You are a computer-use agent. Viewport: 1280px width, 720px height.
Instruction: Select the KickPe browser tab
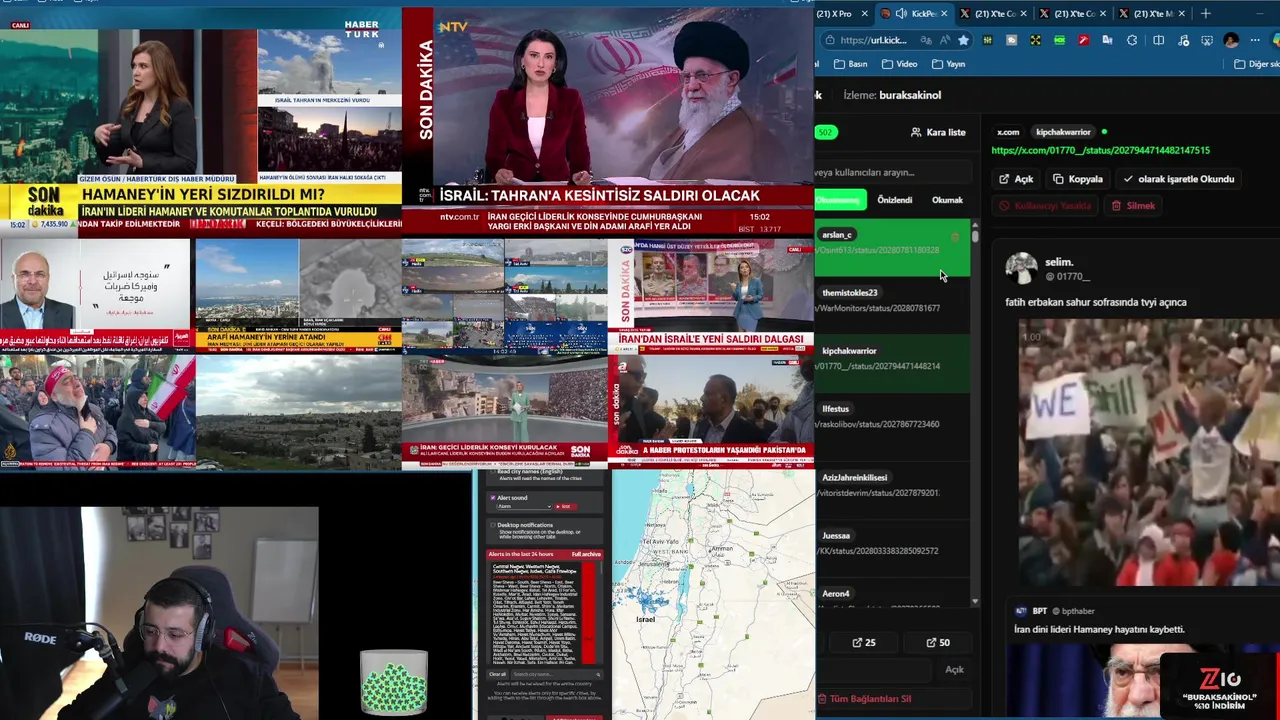click(913, 13)
